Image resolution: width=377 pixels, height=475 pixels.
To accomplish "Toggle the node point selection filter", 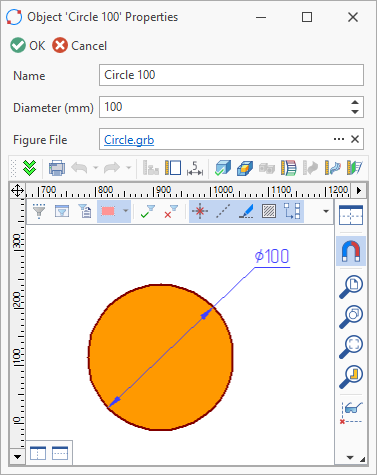I will [x=200, y=211].
